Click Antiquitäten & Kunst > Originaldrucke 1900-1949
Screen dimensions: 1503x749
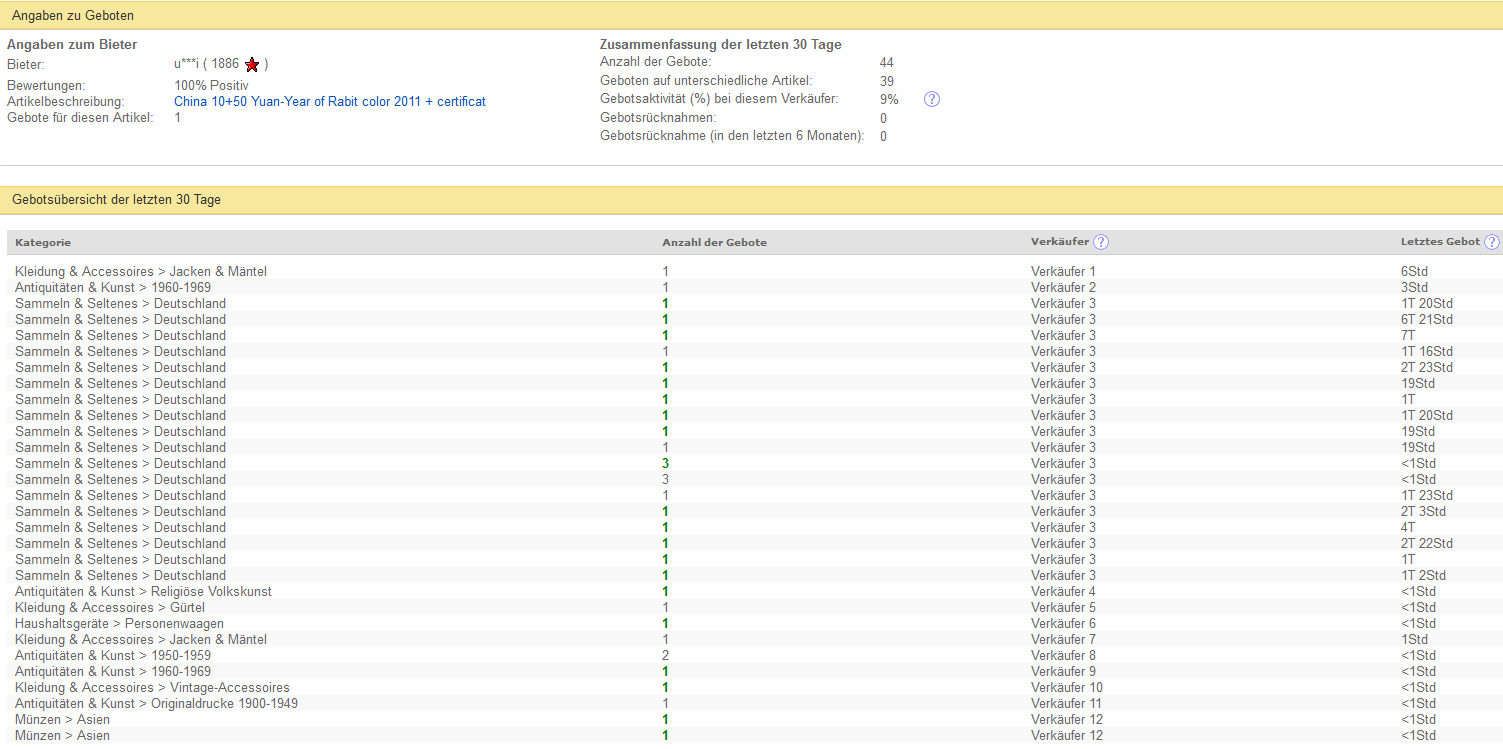pyautogui.click(x=156, y=704)
